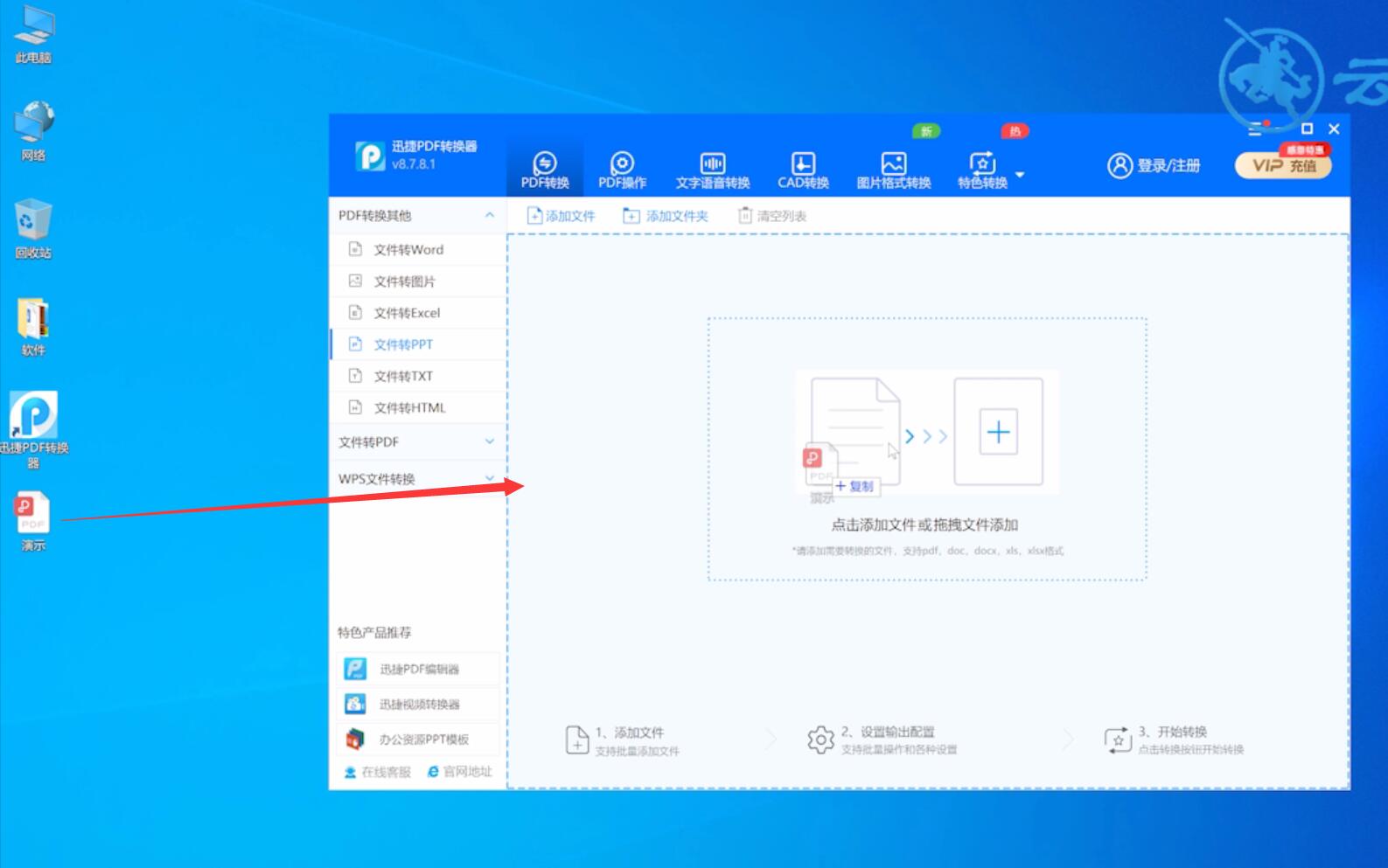Collapse the PDF转换其他 section
The height and width of the screenshot is (868, 1388).
pyautogui.click(x=489, y=215)
